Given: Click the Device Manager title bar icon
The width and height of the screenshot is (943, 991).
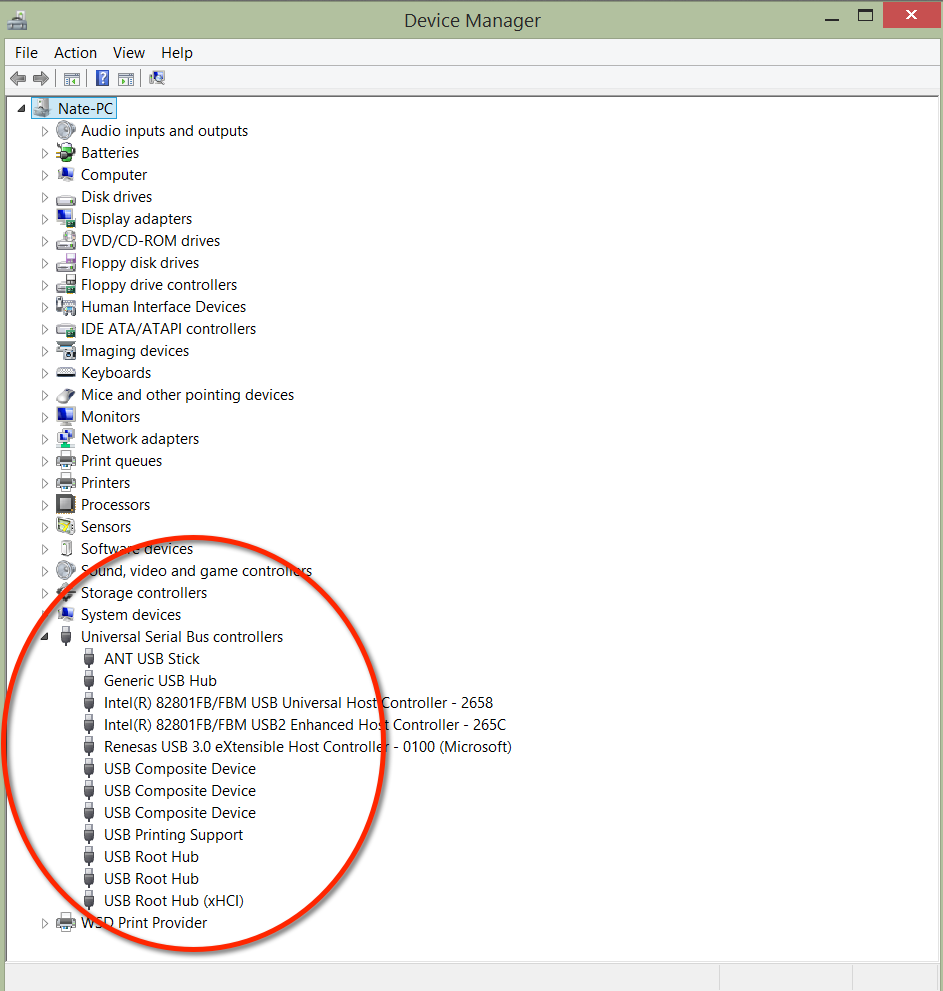Looking at the screenshot, I should (17, 20).
